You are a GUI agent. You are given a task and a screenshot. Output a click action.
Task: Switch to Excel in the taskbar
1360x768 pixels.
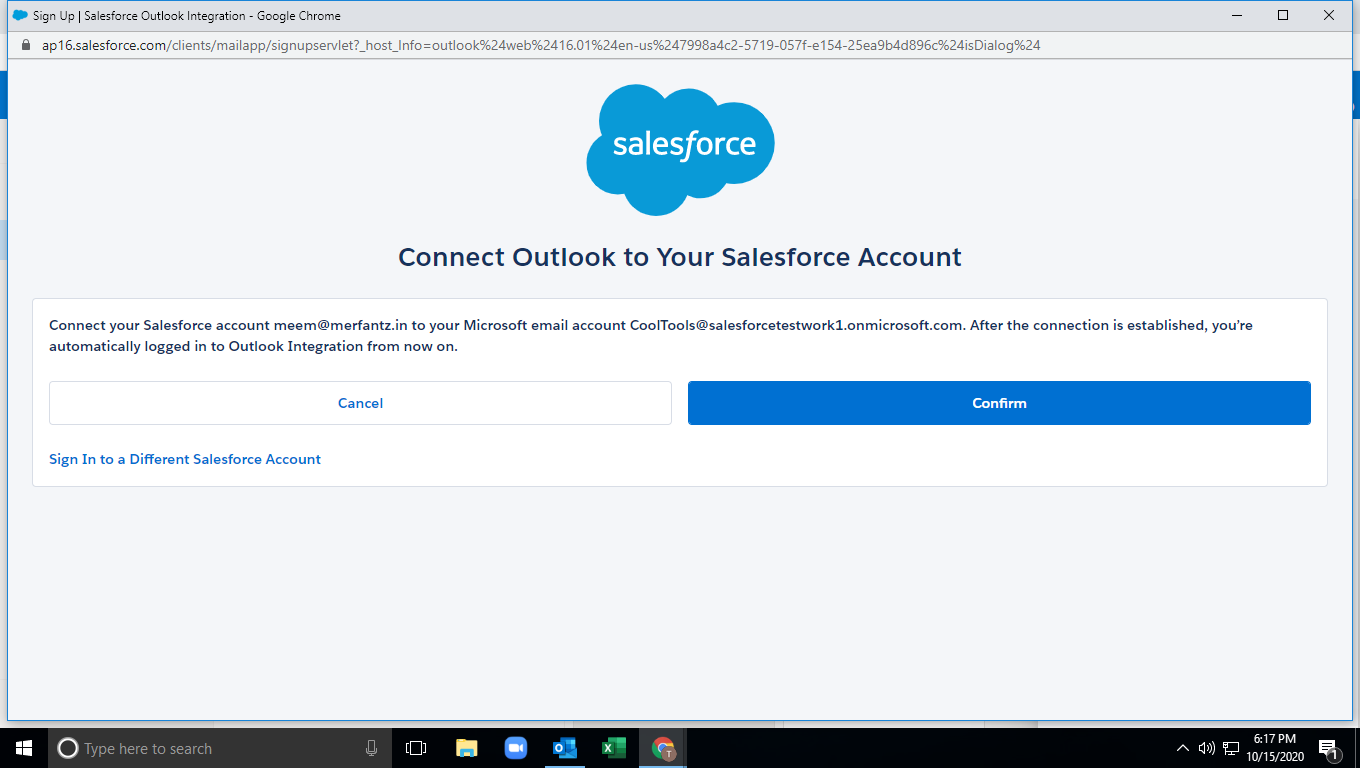point(613,748)
